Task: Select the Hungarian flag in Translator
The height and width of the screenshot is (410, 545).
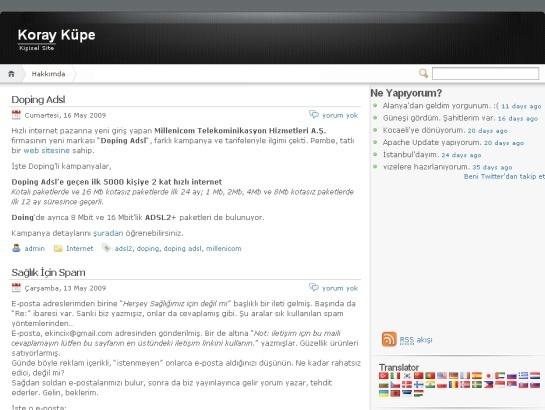Action: [x=418, y=393]
